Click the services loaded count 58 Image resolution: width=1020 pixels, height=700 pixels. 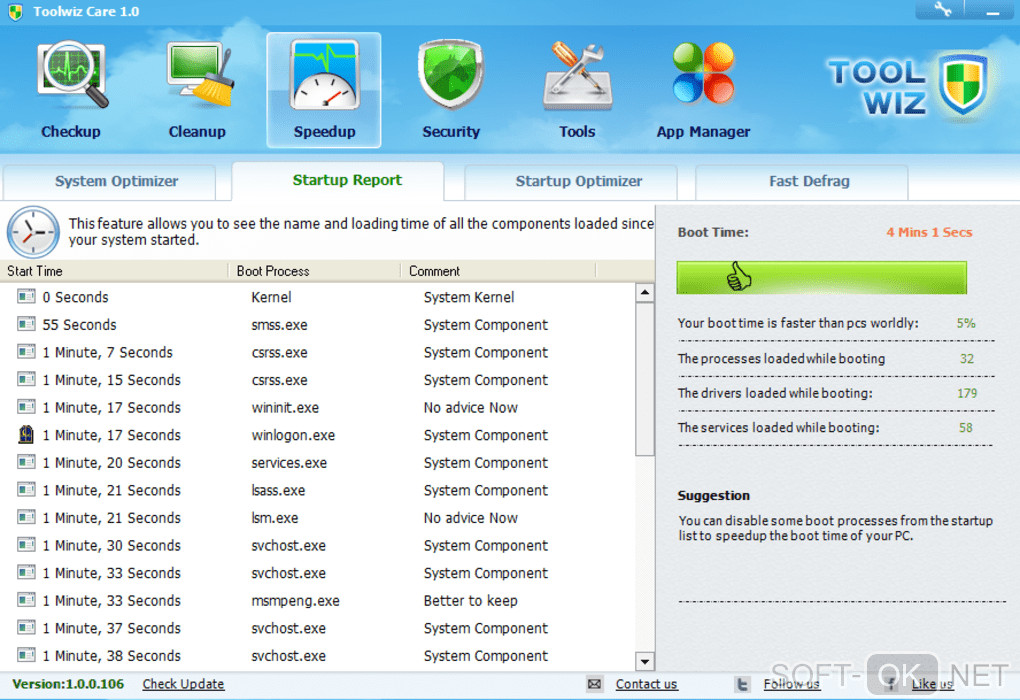[x=965, y=427]
